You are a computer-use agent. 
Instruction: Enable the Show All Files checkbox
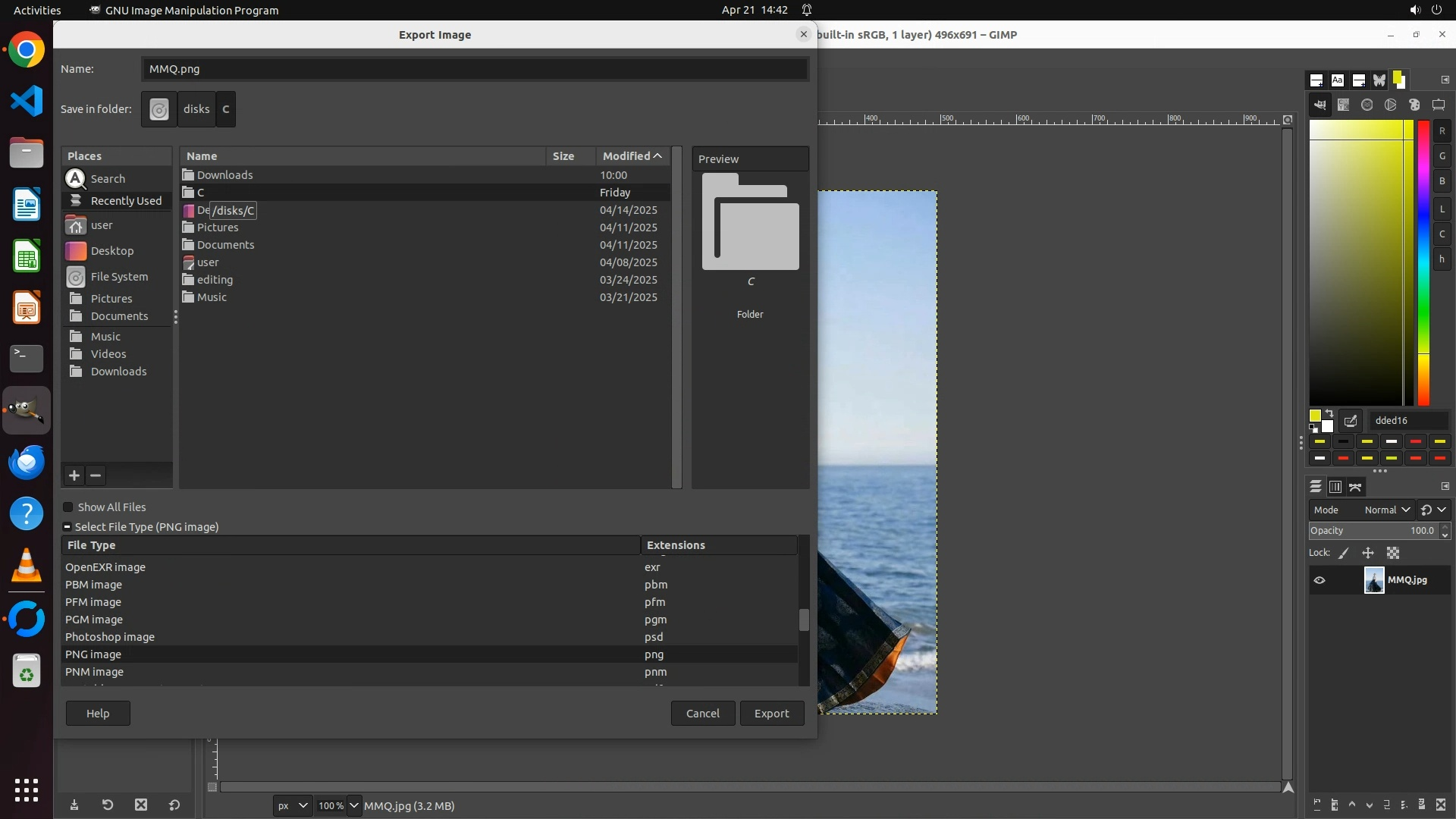tap(68, 507)
